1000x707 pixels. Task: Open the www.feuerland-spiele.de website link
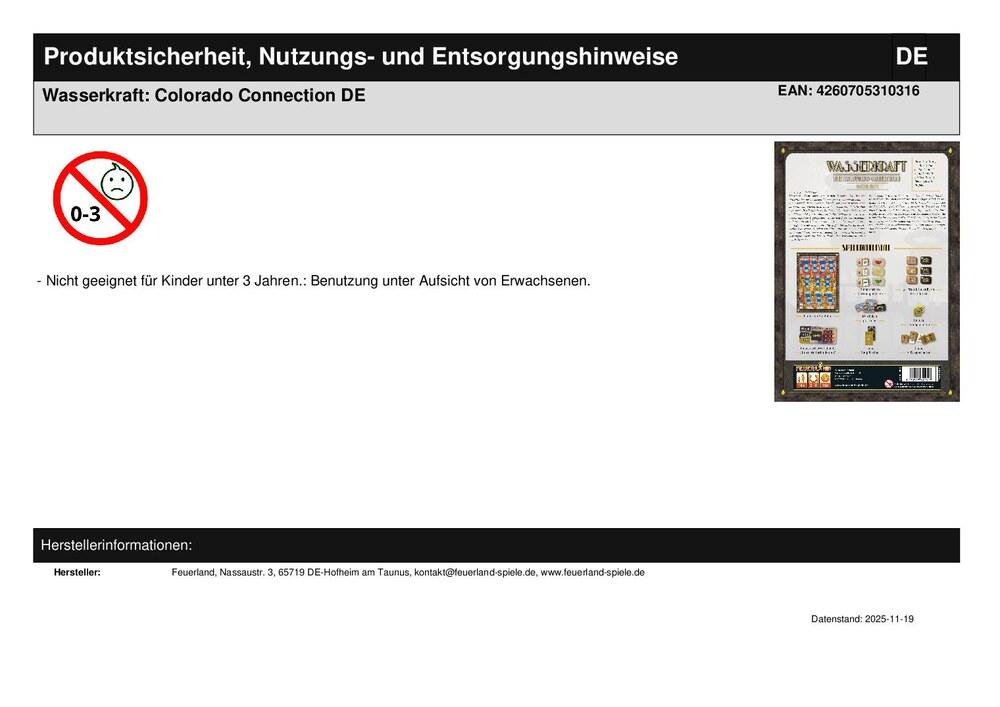tap(592, 572)
